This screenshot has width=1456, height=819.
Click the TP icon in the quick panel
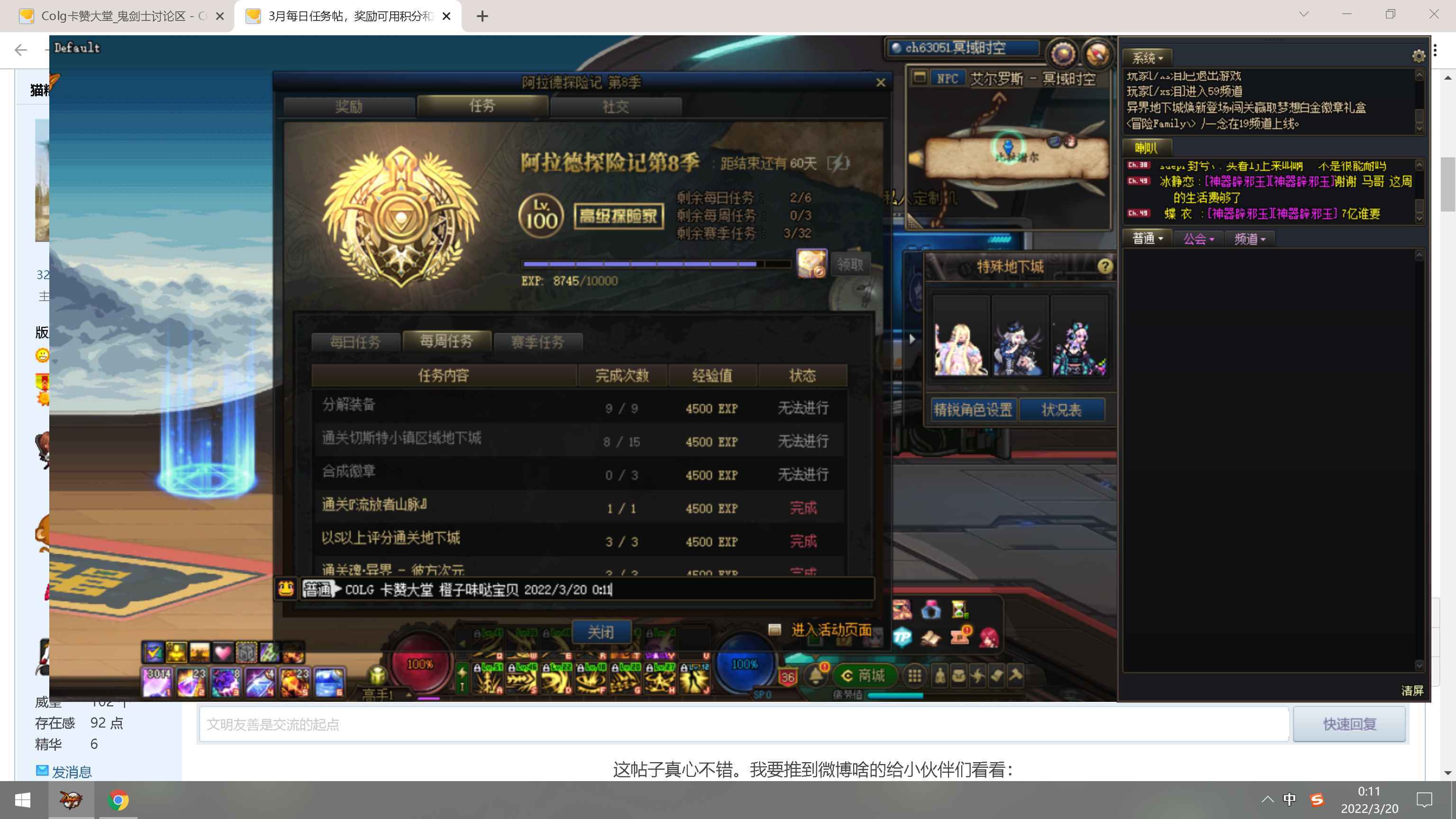point(902,638)
